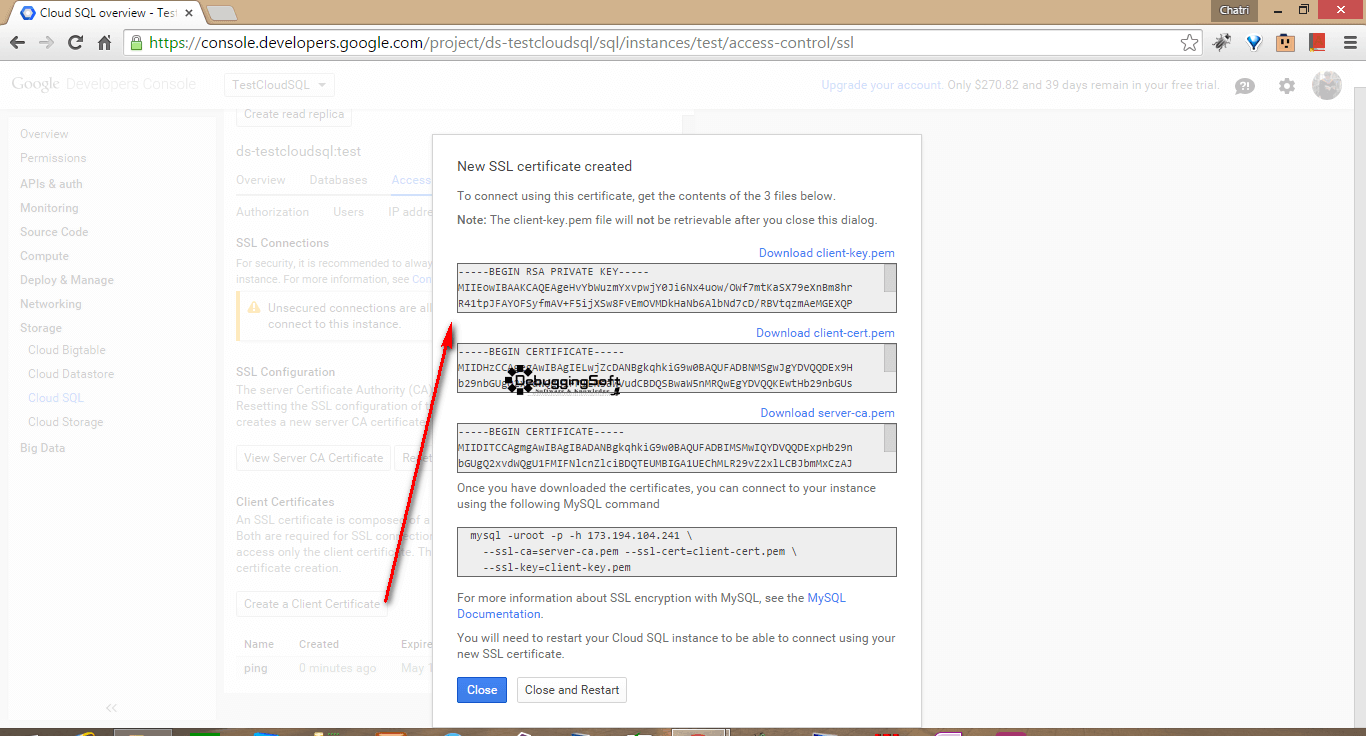
Task: Click the Unsecured connections warning icon
Action: 254,309
